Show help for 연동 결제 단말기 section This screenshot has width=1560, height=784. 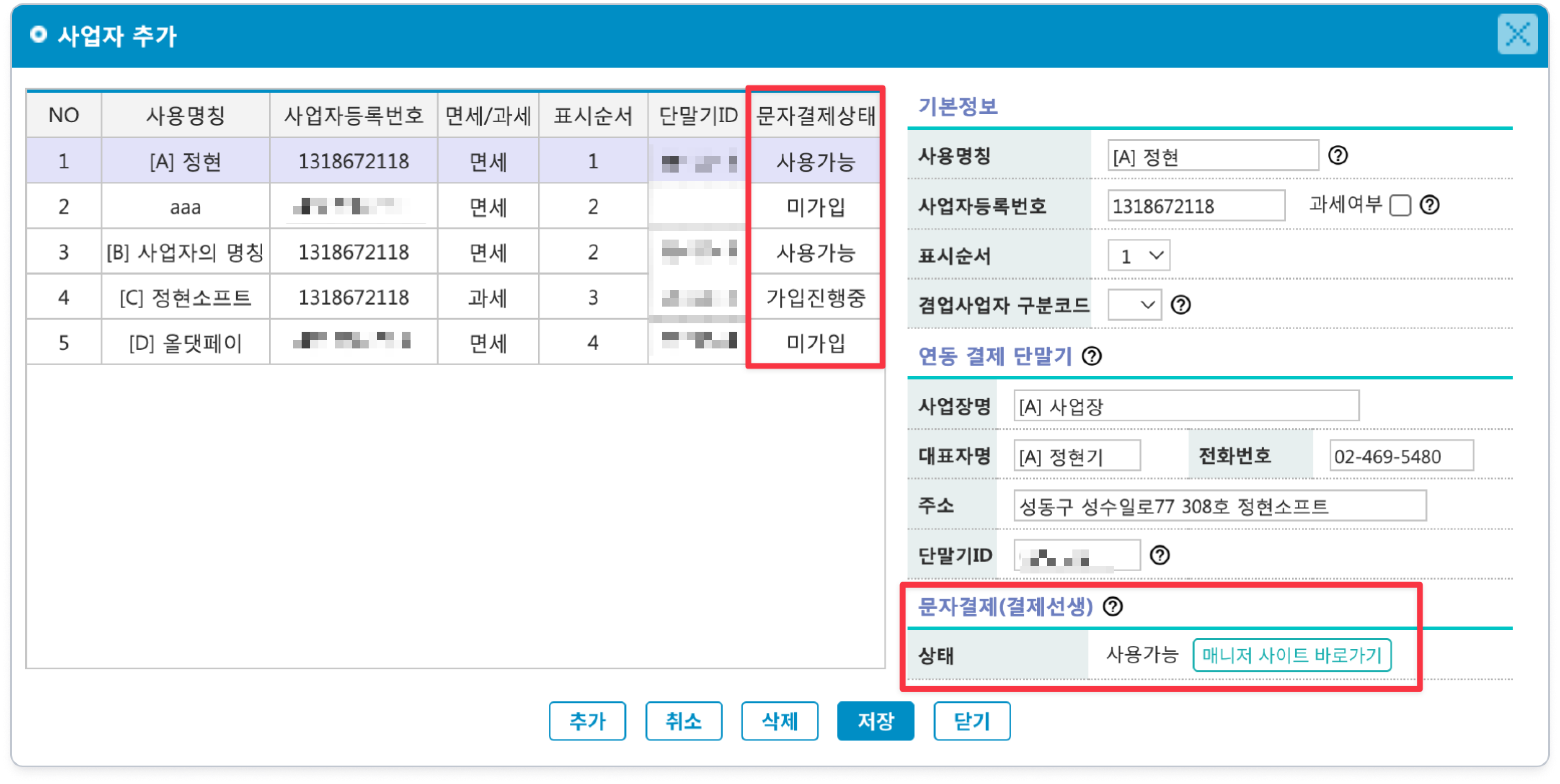1091,356
